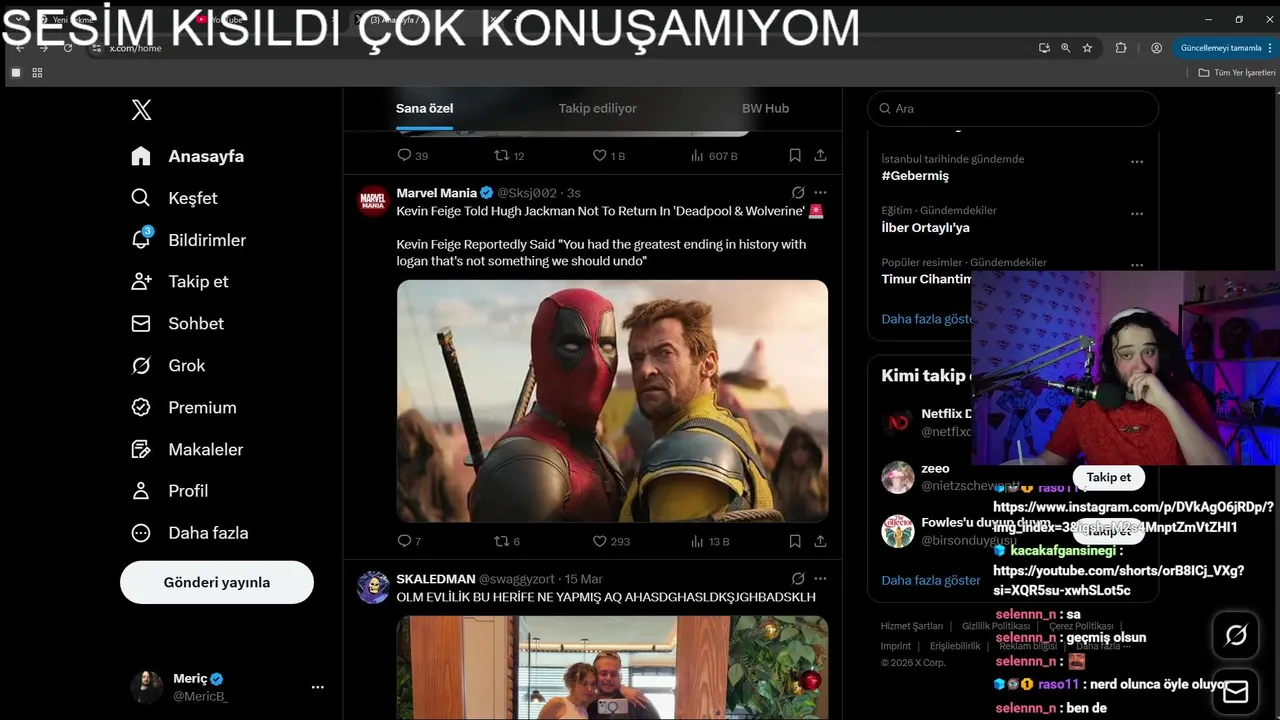Image resolution: width=1280 pixels, height=720 pixels.
Task: Open the Marvel Mania username link
Action: pyautogui.click(x=436, y=193)
